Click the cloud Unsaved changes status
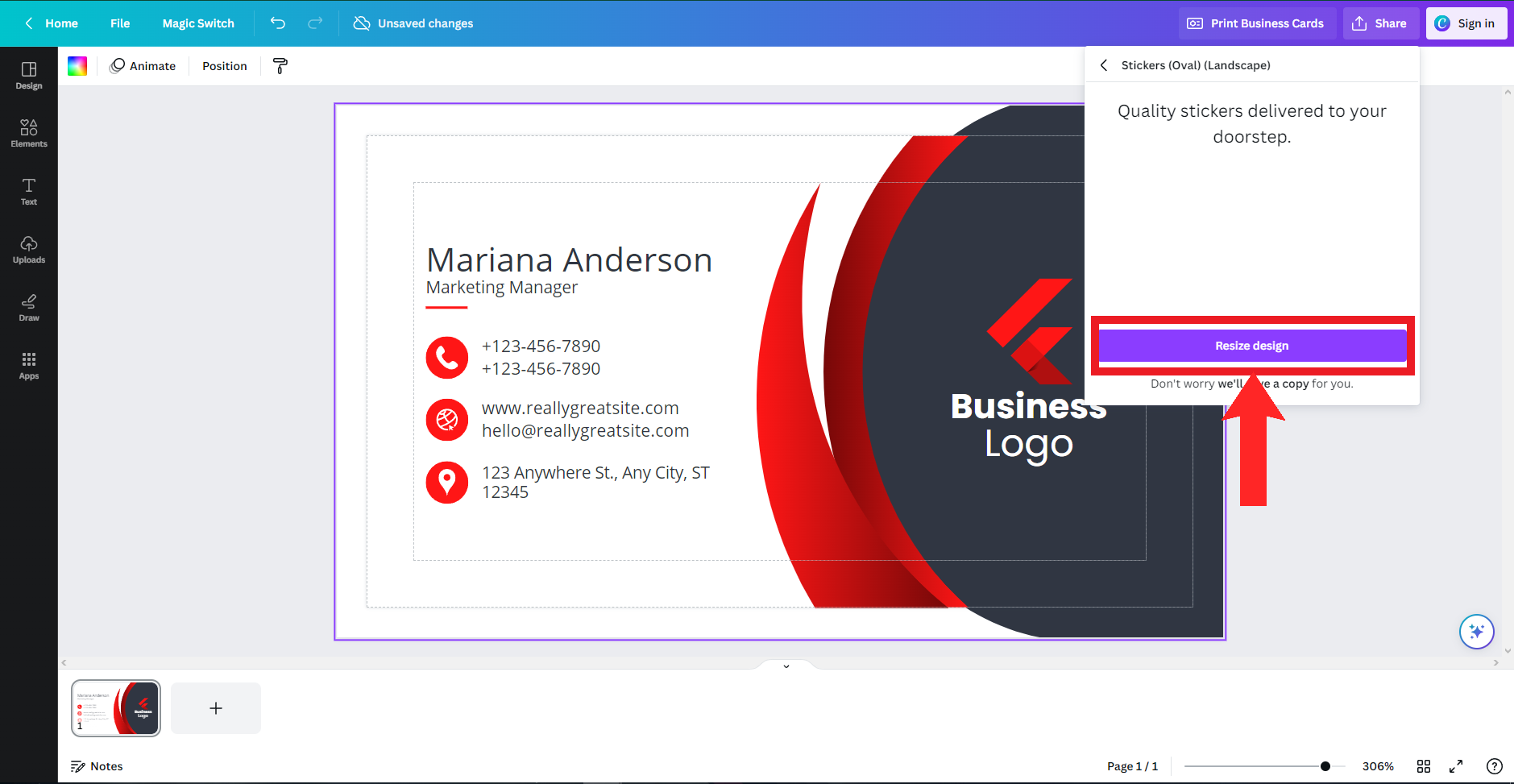The height and width of the screenshot is (784, 1514). click(413, 23)
